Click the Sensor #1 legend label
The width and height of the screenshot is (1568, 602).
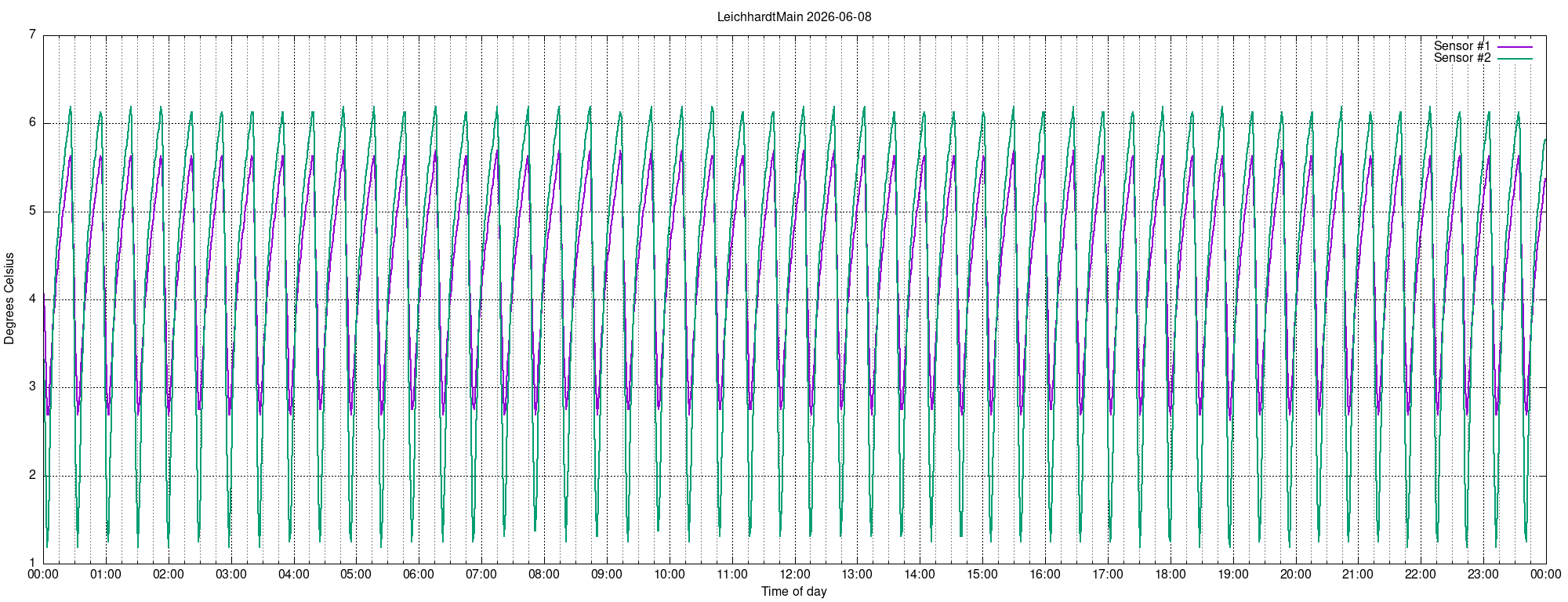[x=1462, y=46]
